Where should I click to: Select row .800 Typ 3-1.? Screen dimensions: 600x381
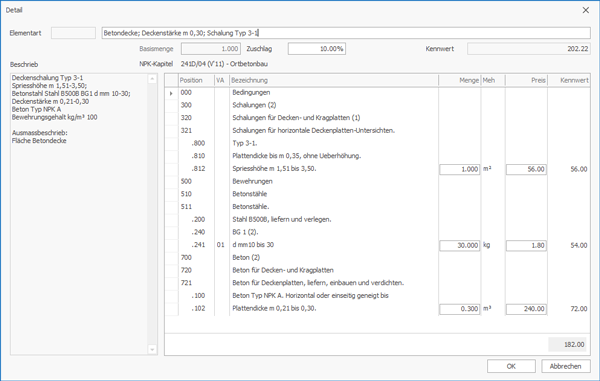pos(377,143)
